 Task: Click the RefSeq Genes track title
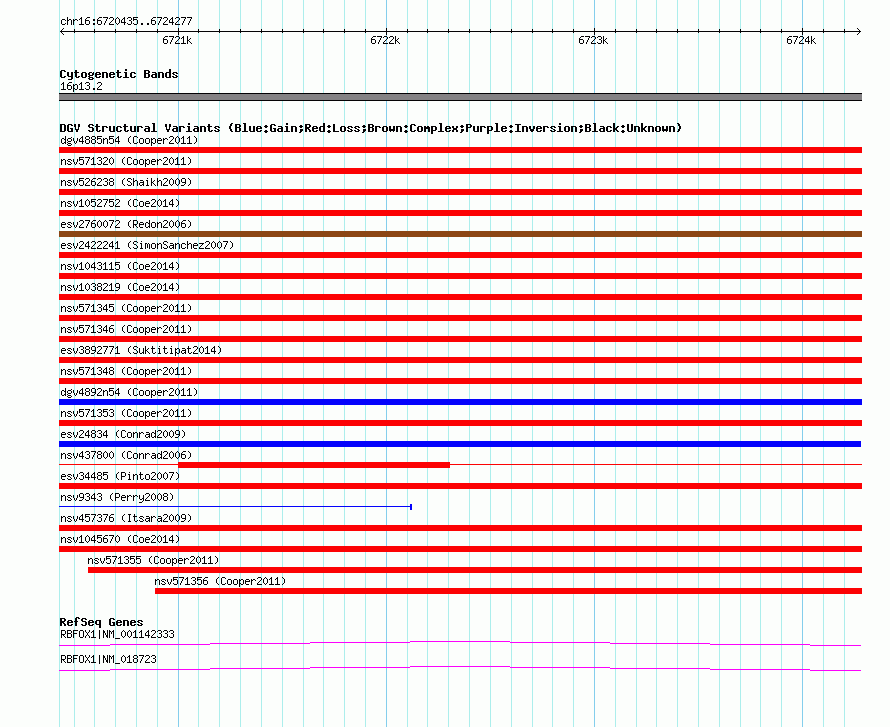pyautogui.click(x=101, y=622)
